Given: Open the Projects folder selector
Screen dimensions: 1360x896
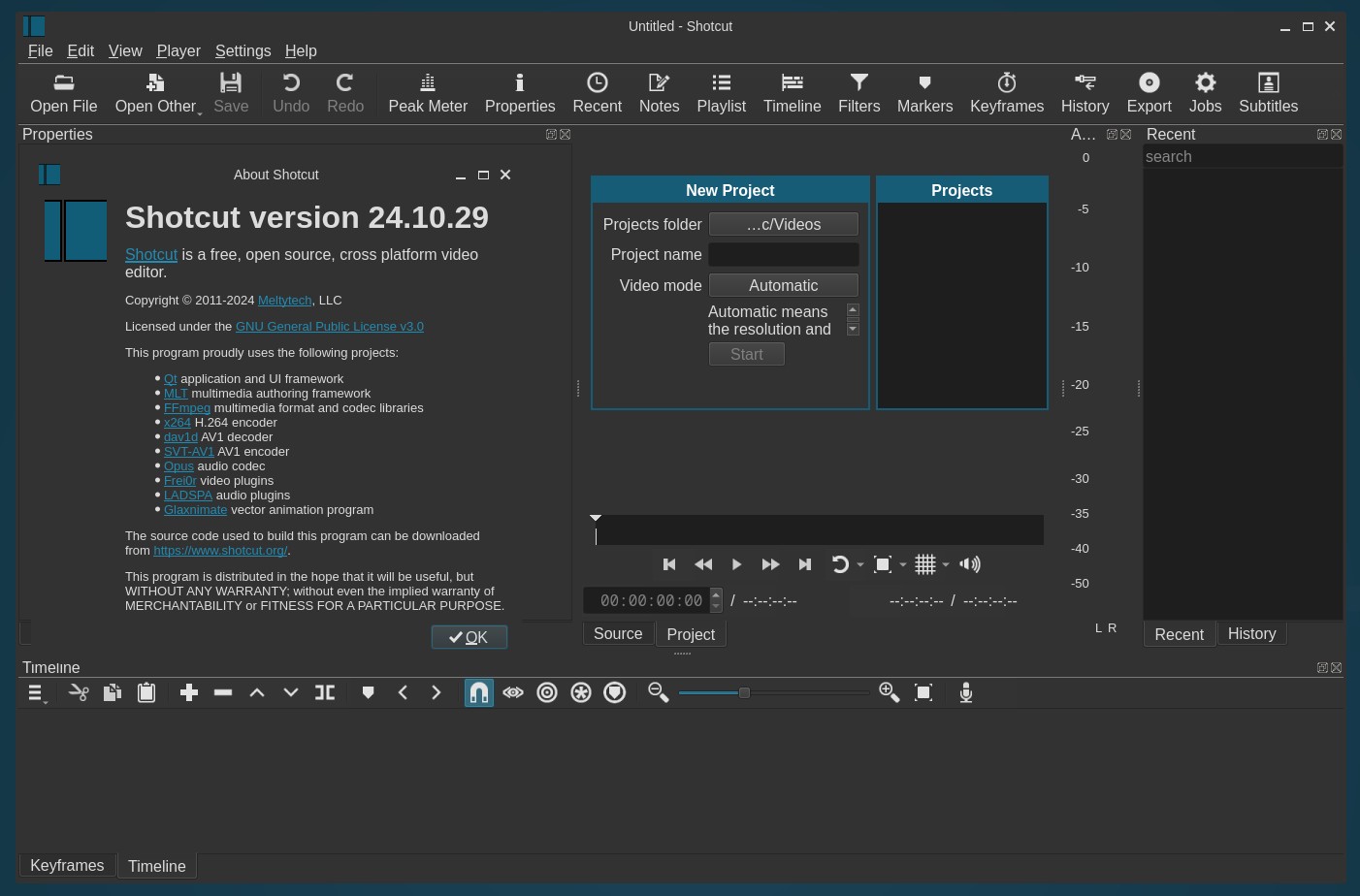Looking at the screenshot, I should coord(784,224).
